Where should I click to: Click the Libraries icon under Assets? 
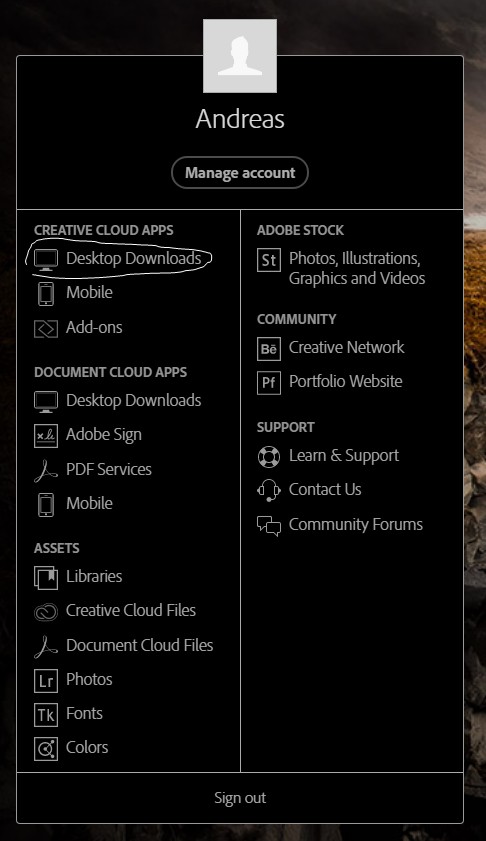(x=46, y=578)
